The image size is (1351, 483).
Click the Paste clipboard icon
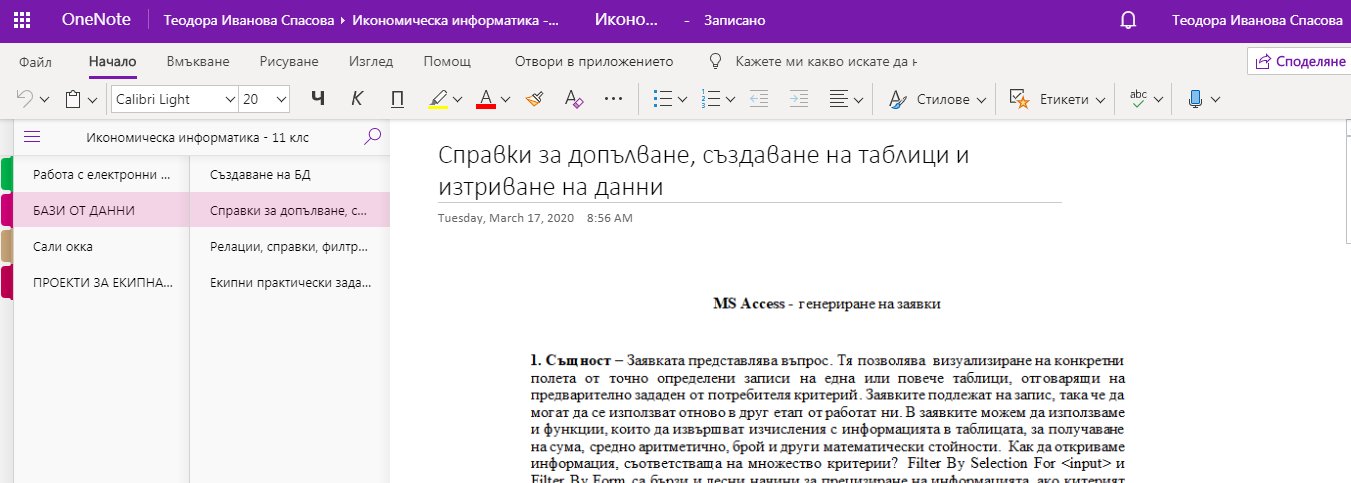73,99
